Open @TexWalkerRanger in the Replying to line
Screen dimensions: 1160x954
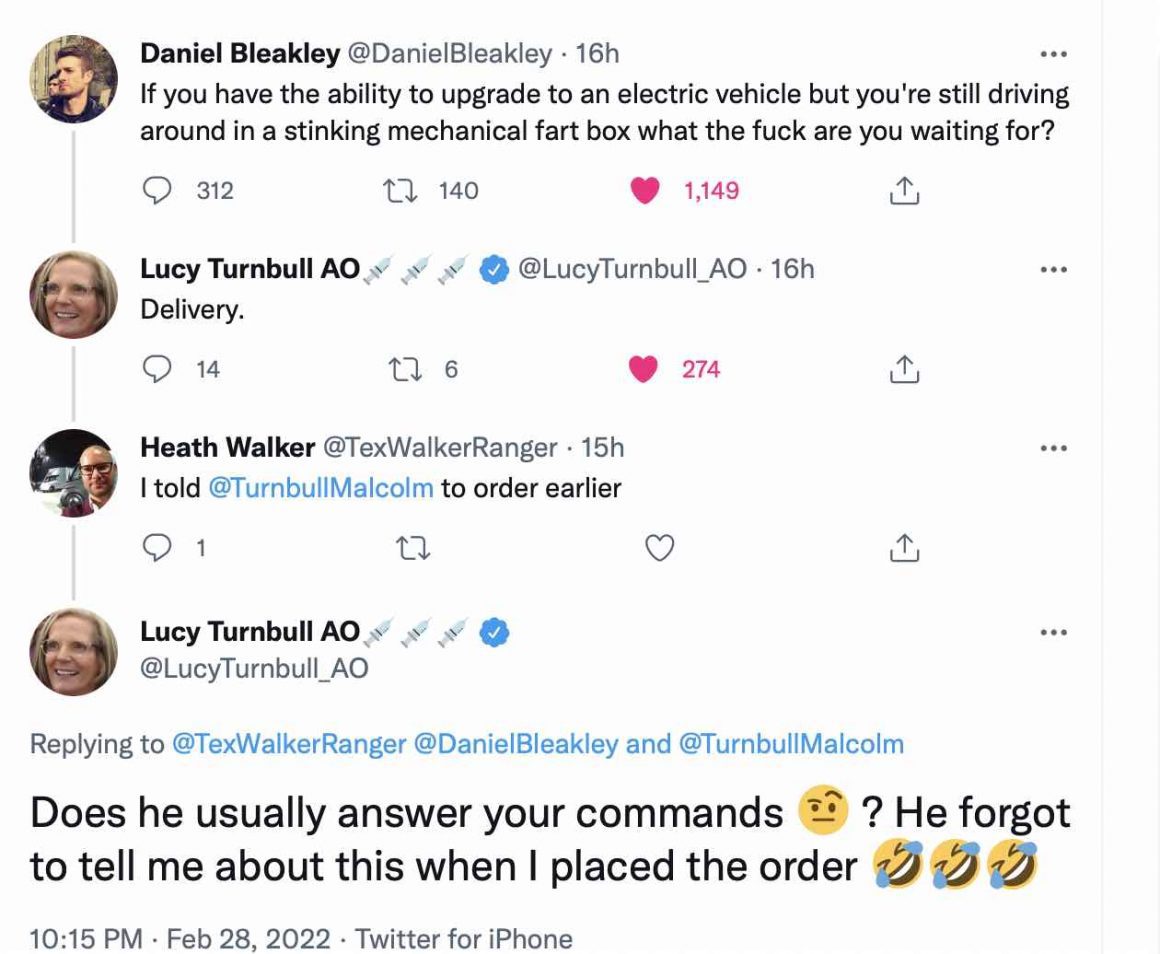pyautogui.click(x=290, y=744)
